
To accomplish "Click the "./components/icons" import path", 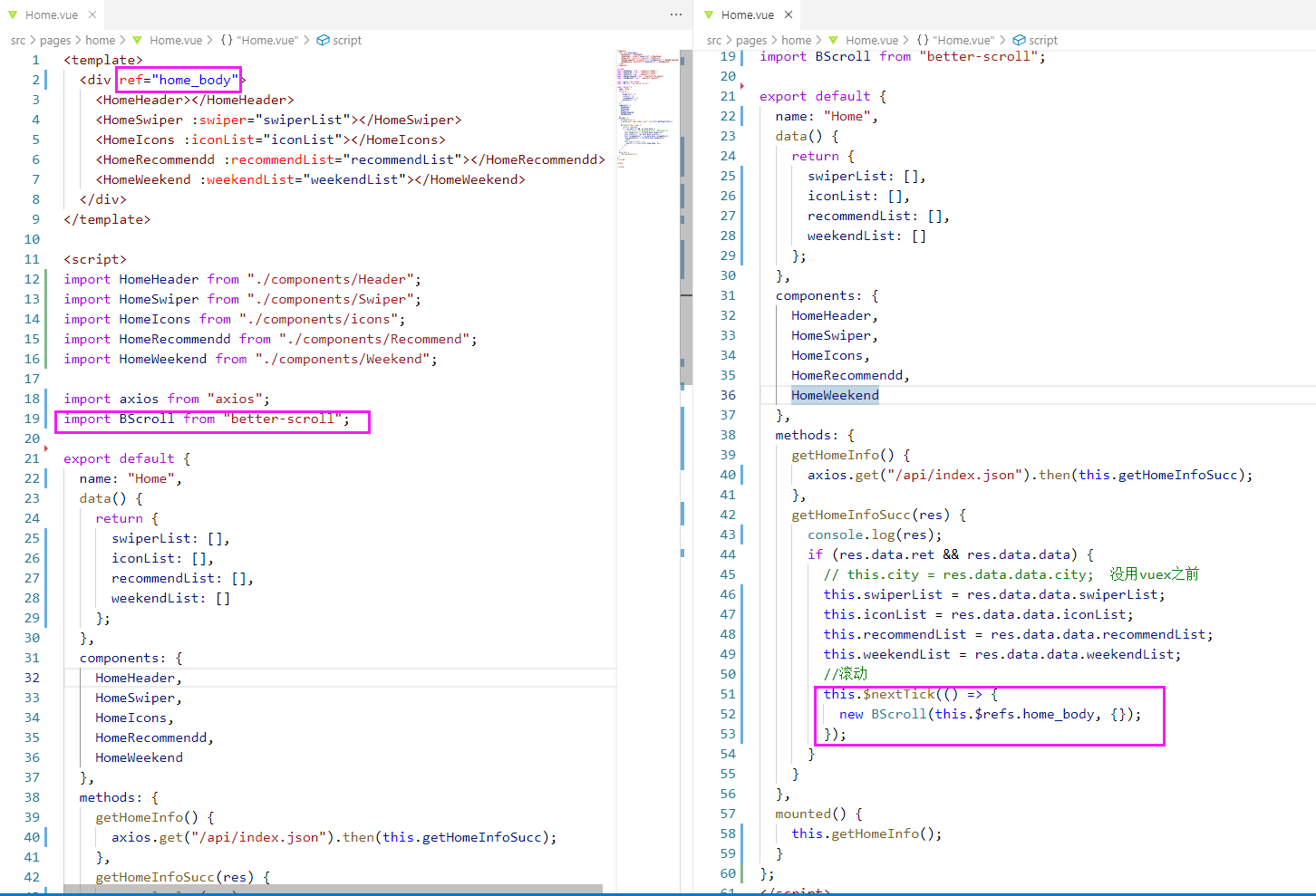I will pos(319,319).
